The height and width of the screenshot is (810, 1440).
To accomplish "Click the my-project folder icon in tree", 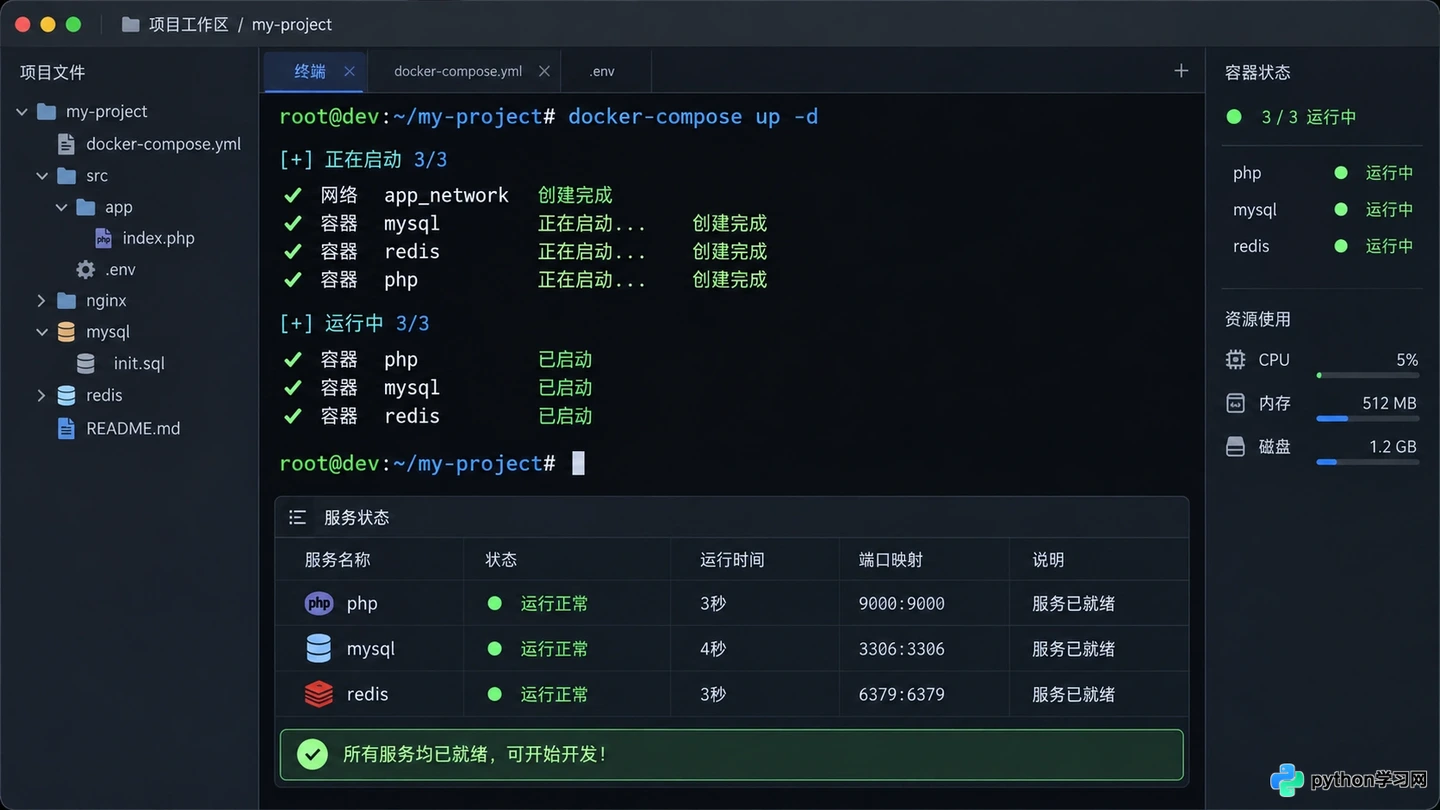I will click(46, 111).
